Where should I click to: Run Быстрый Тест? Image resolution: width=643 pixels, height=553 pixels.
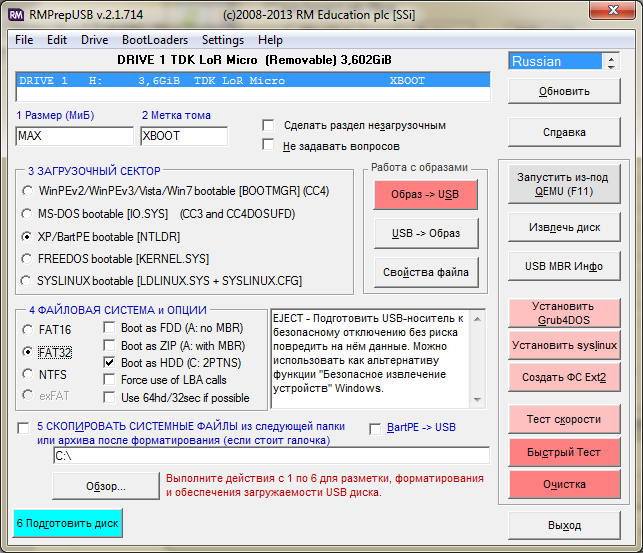pyautogui.click(x=564, y=452)
